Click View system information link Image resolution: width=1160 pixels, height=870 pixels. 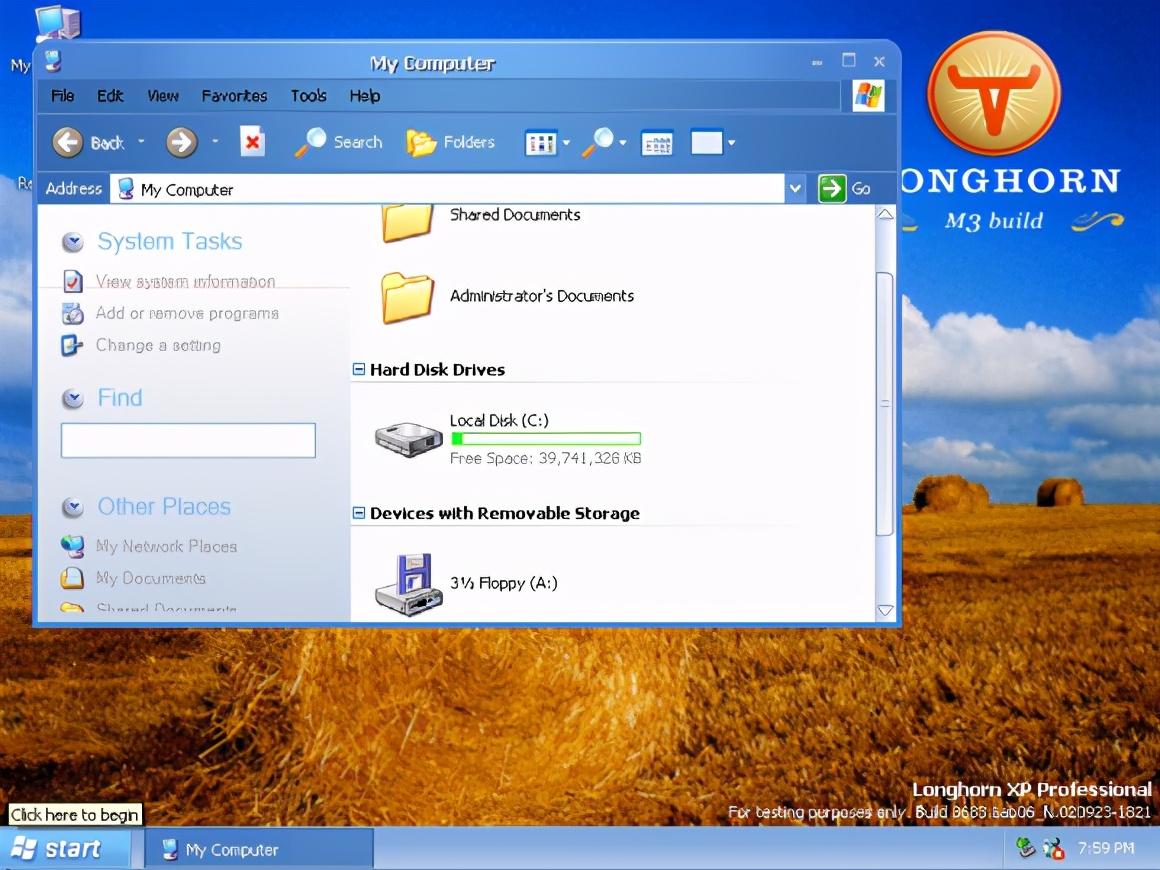(185, 281)
